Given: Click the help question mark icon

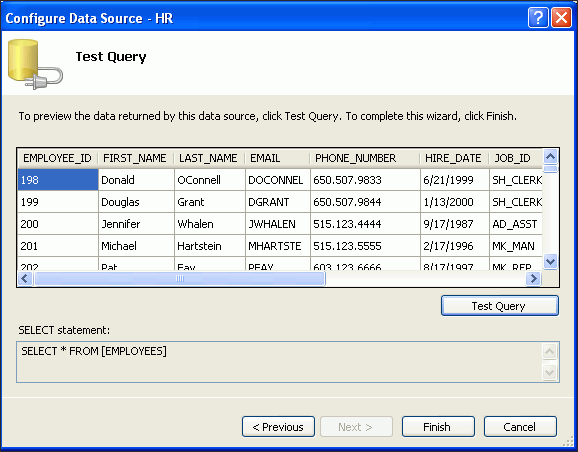Looking at the screenshot, I should [538, 17].
